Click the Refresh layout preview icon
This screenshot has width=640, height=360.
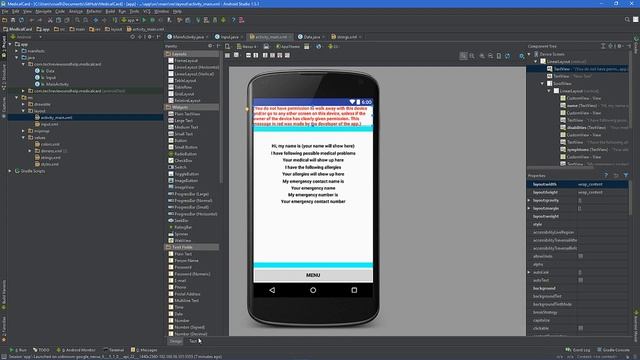(507, 56)
